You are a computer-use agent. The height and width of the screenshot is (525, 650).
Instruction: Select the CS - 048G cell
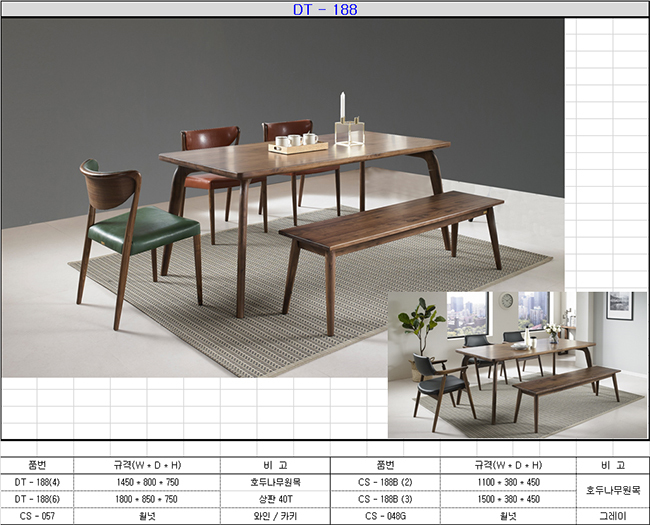[x=385, y=516]
